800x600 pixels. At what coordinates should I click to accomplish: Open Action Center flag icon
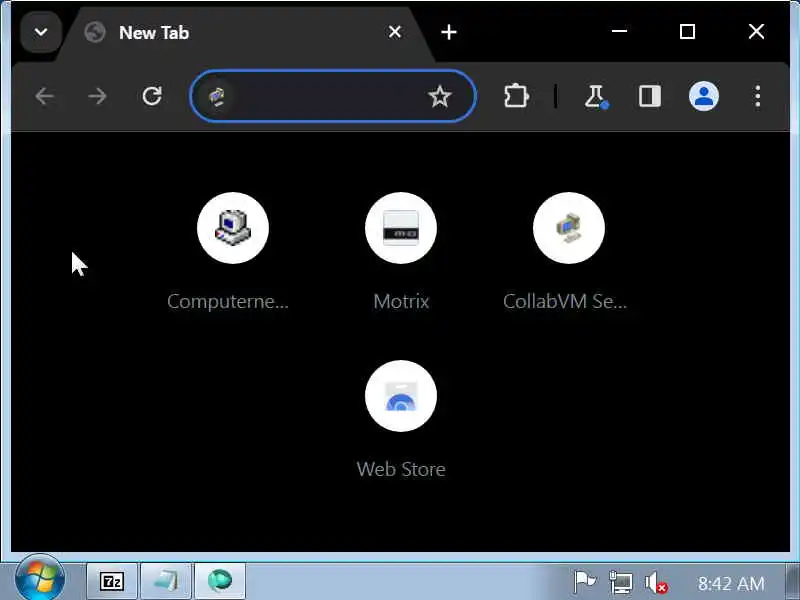584,582
